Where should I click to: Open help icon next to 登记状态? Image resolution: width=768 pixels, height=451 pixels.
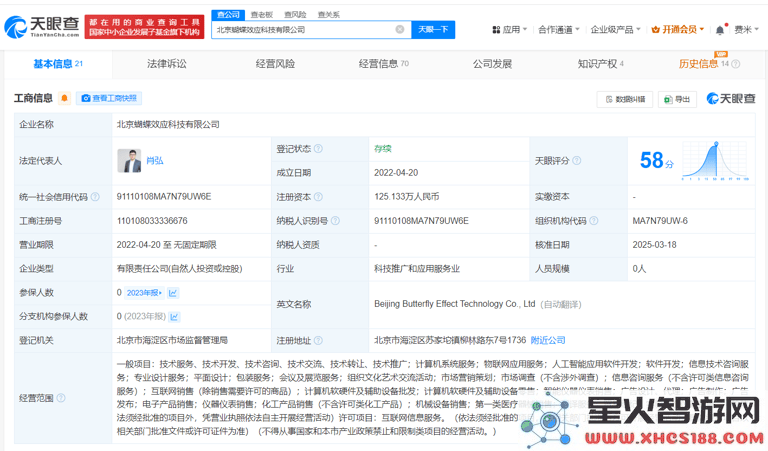click(318, 148)
